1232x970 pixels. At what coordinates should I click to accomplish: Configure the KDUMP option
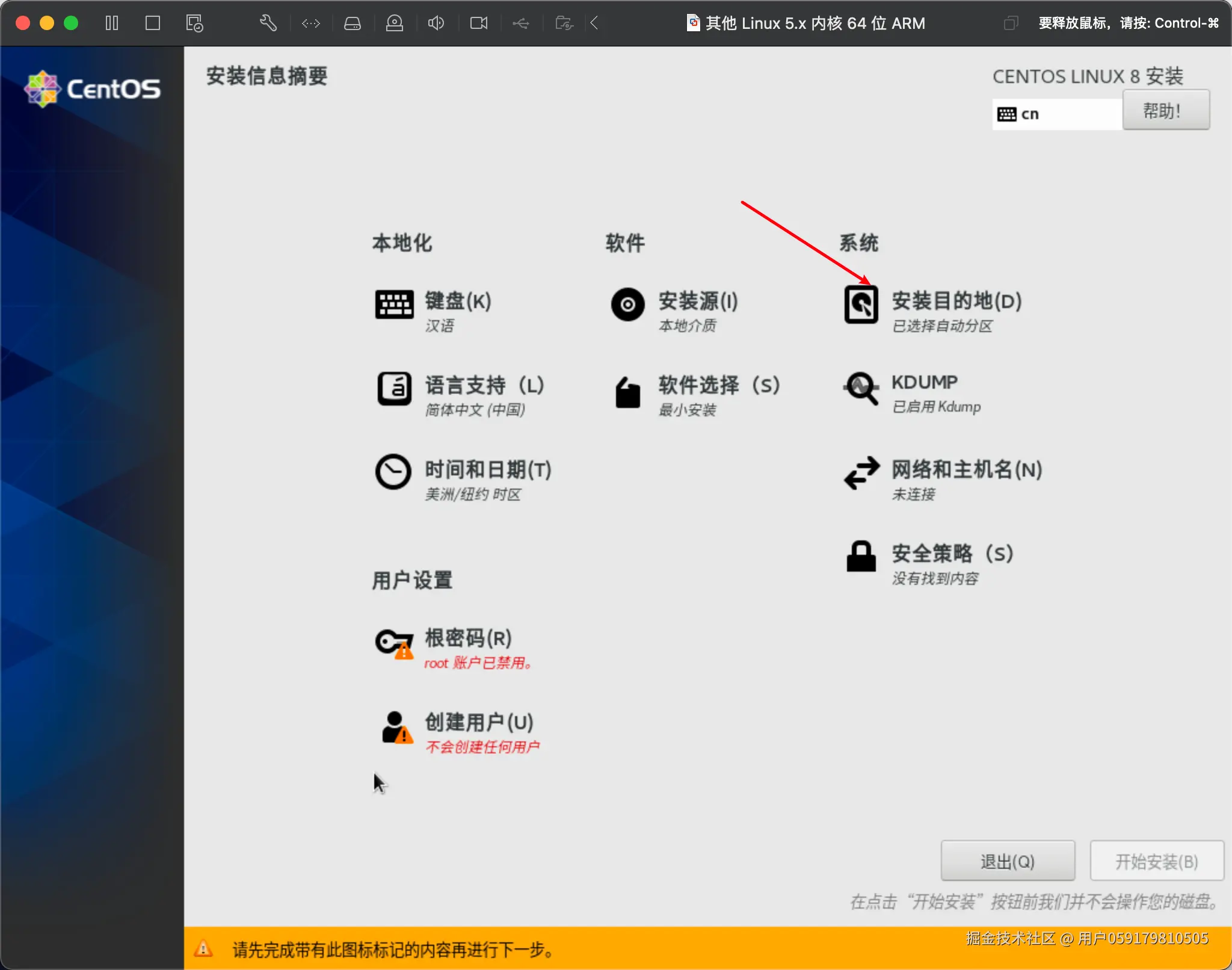click(923, 382)
